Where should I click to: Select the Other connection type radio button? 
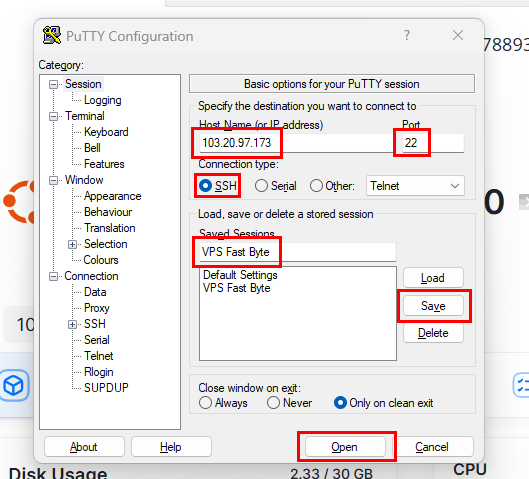tap(316, 186)
